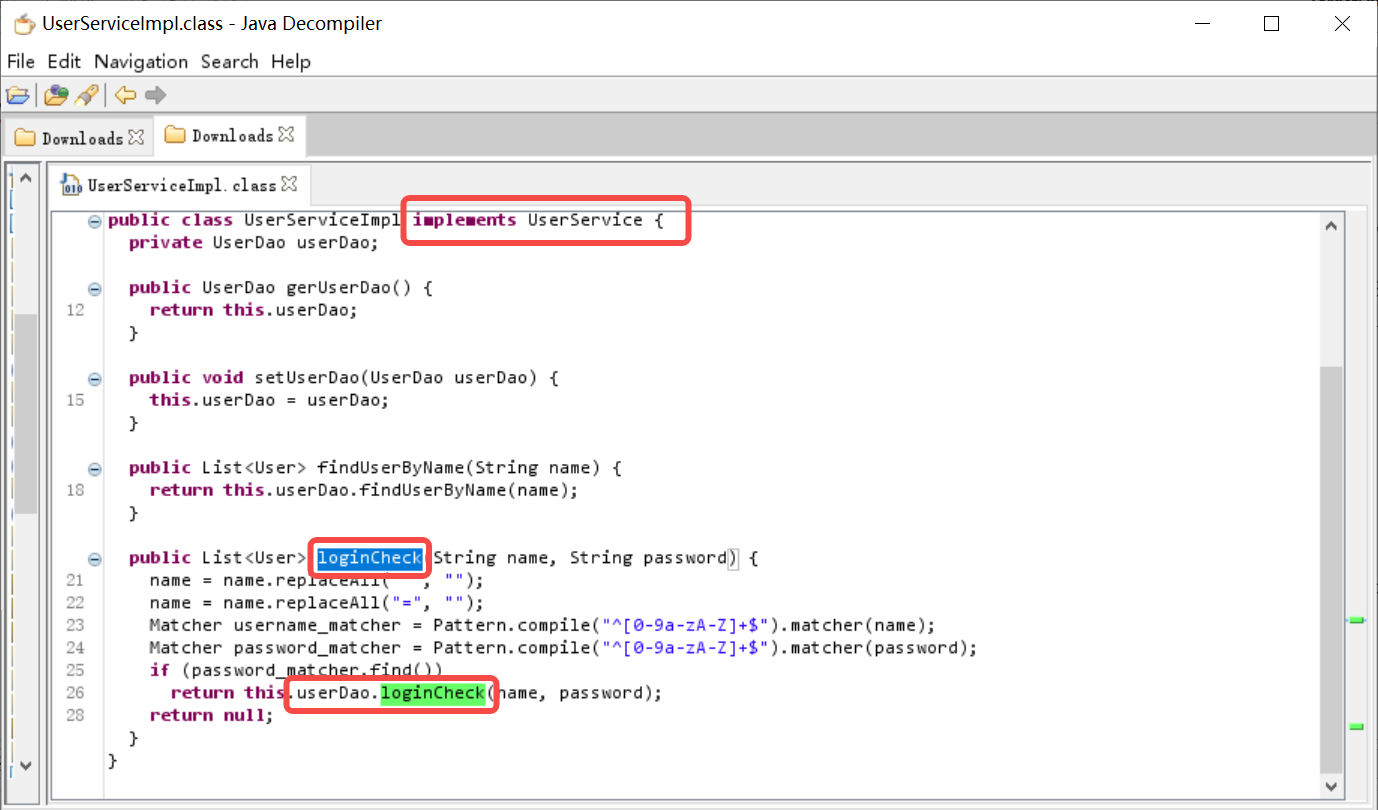Click left tree panel scroll down arrow
This screenshot has width=1378, height=810.
pos(26,767)
